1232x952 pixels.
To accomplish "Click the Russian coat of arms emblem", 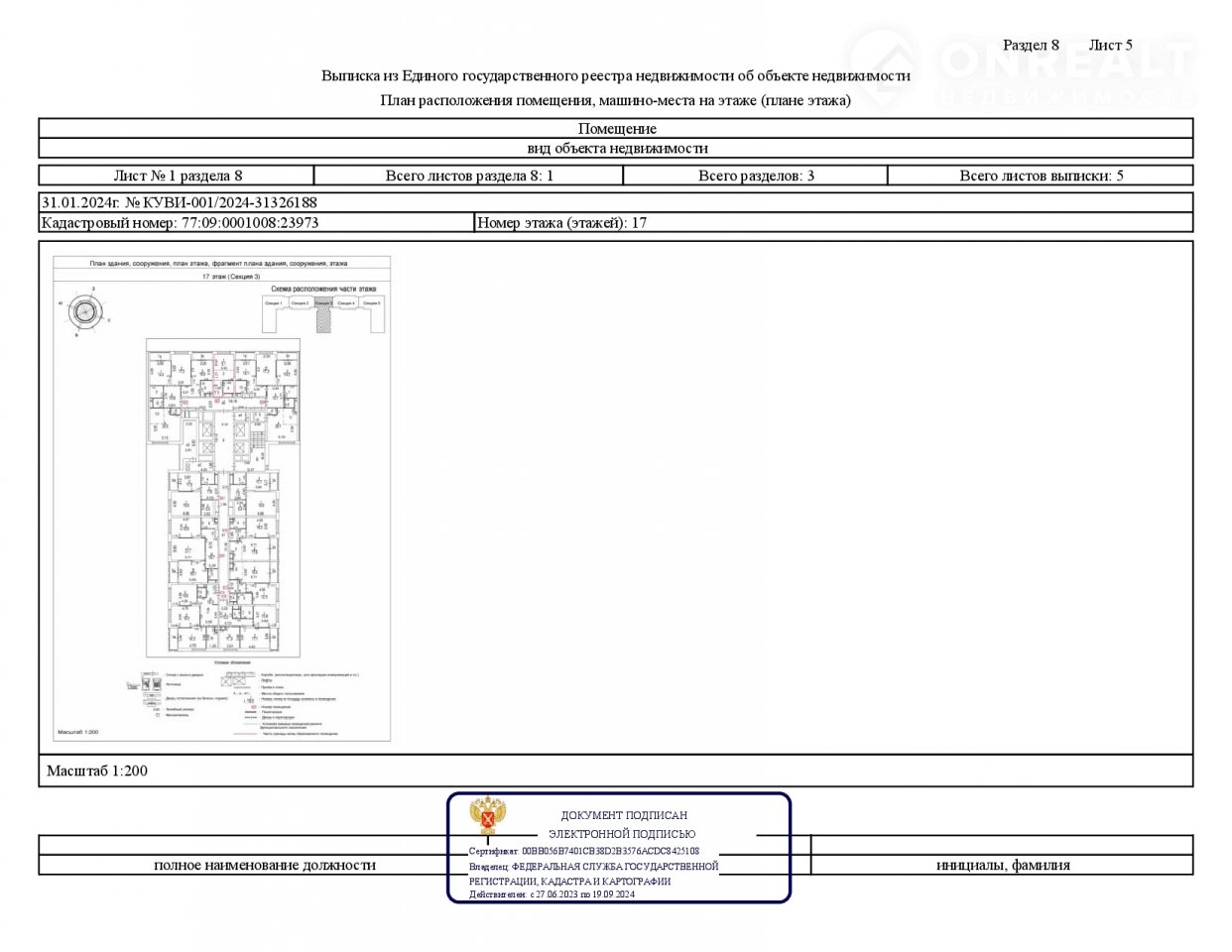I will [488, 815].
